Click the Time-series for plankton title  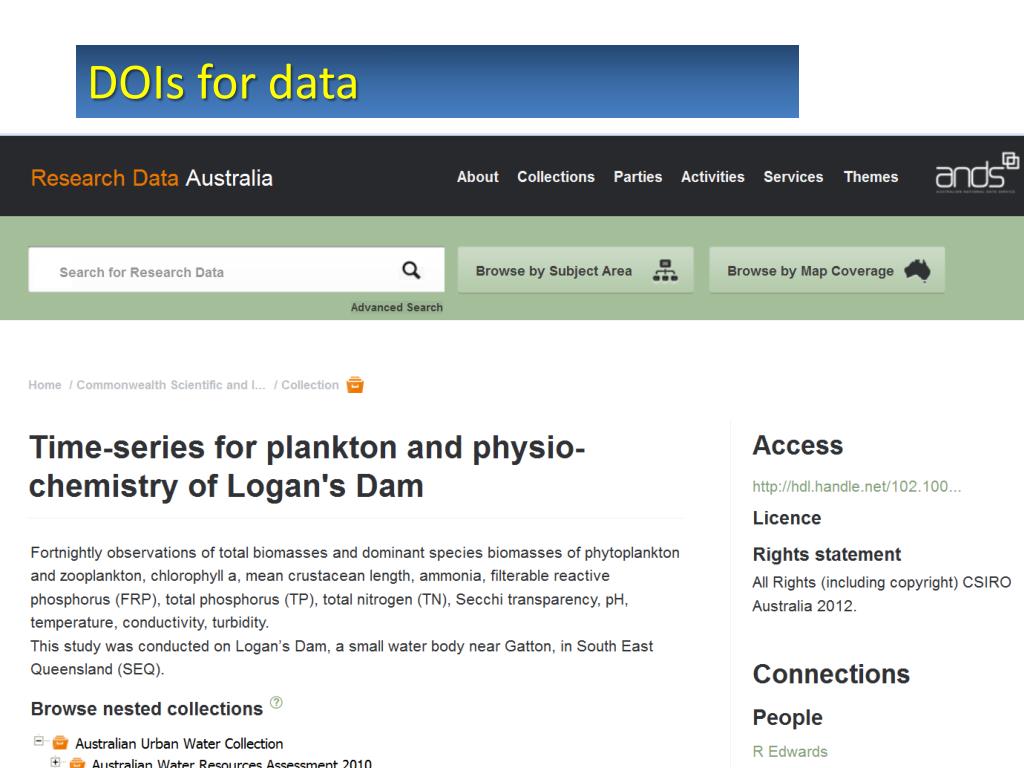tap(307, 466)
